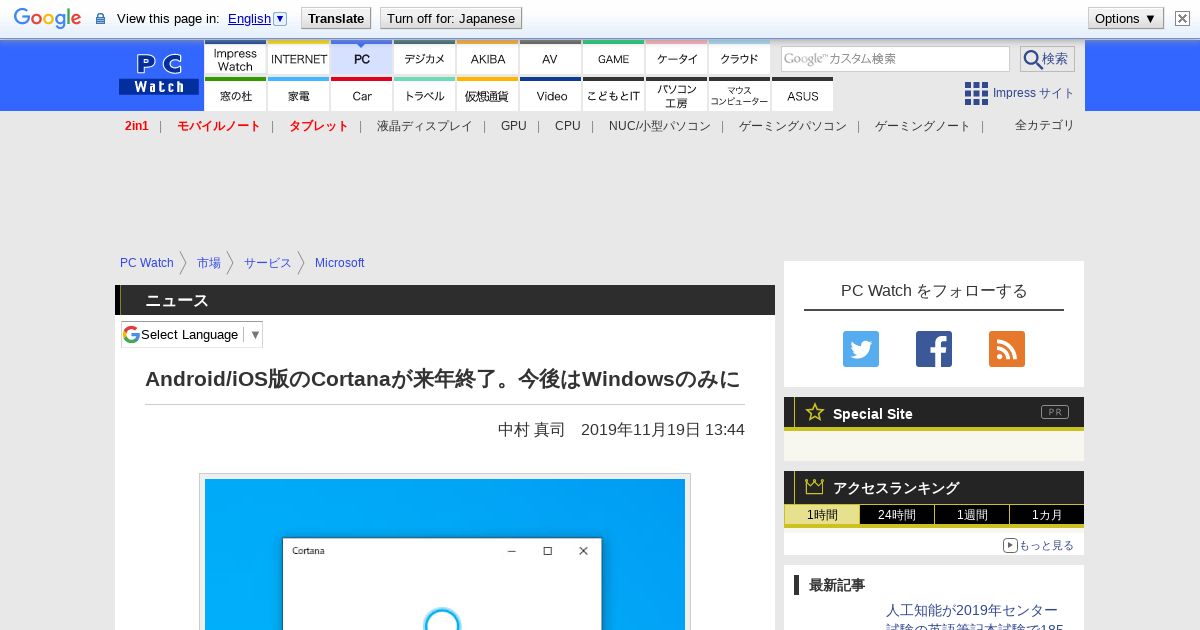Open the Impress サイト grid icon
Image resolution: width=1200 pixels, height=630 pixels.
(976, 93)
